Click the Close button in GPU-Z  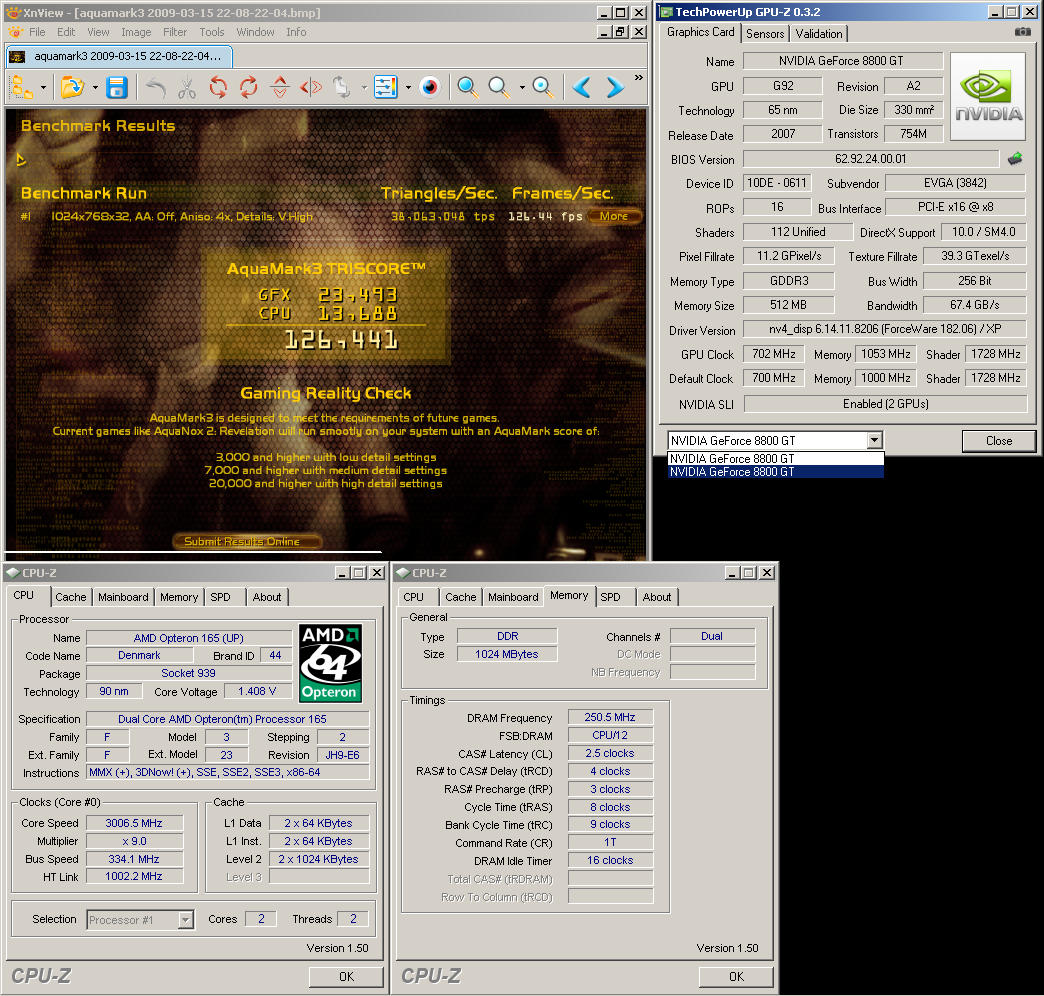pyautogui.click(x=999, y=441)
